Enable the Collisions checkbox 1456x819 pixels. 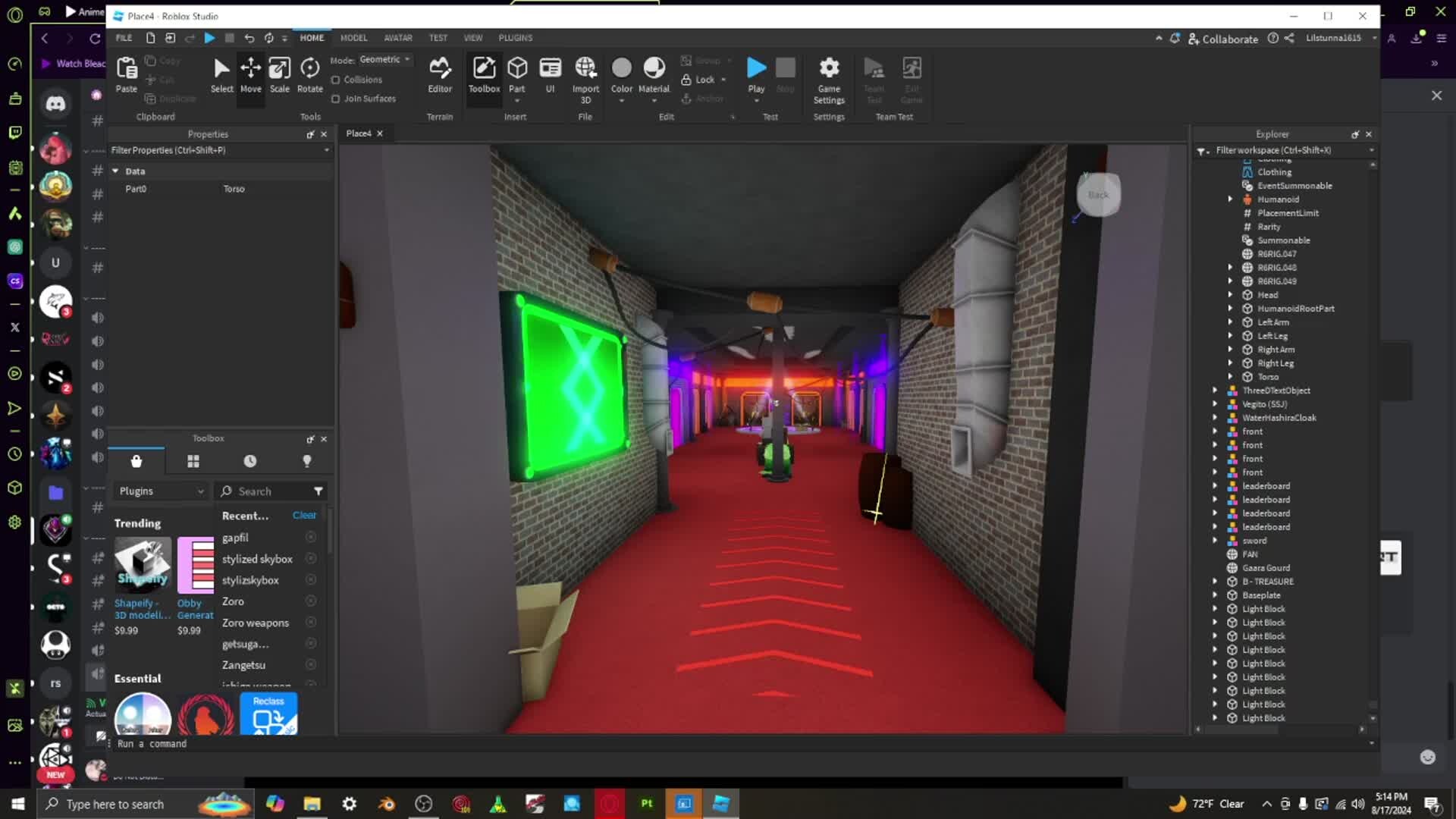tap(336, 80)
